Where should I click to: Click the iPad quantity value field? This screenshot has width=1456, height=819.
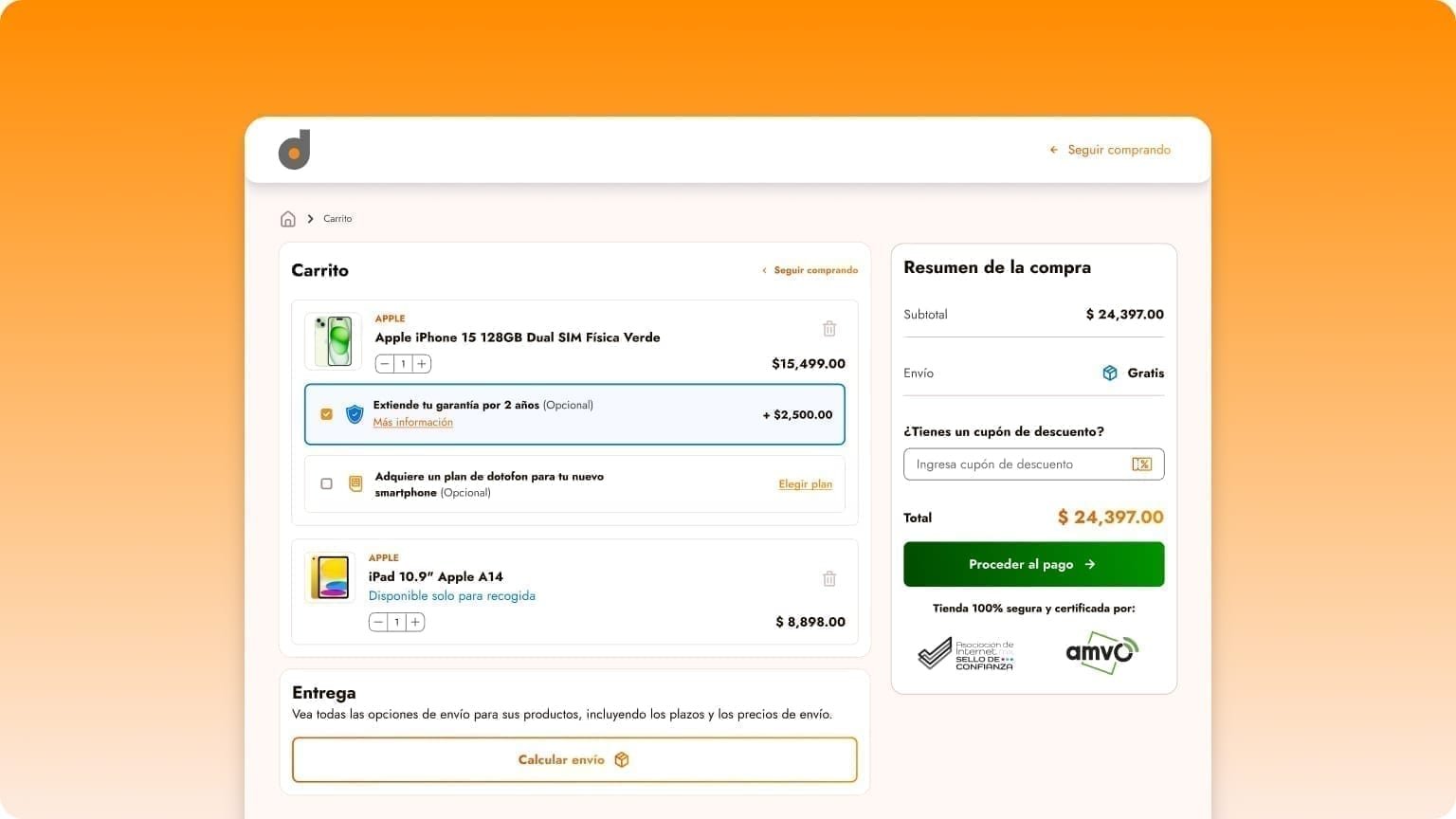[396, 623]
